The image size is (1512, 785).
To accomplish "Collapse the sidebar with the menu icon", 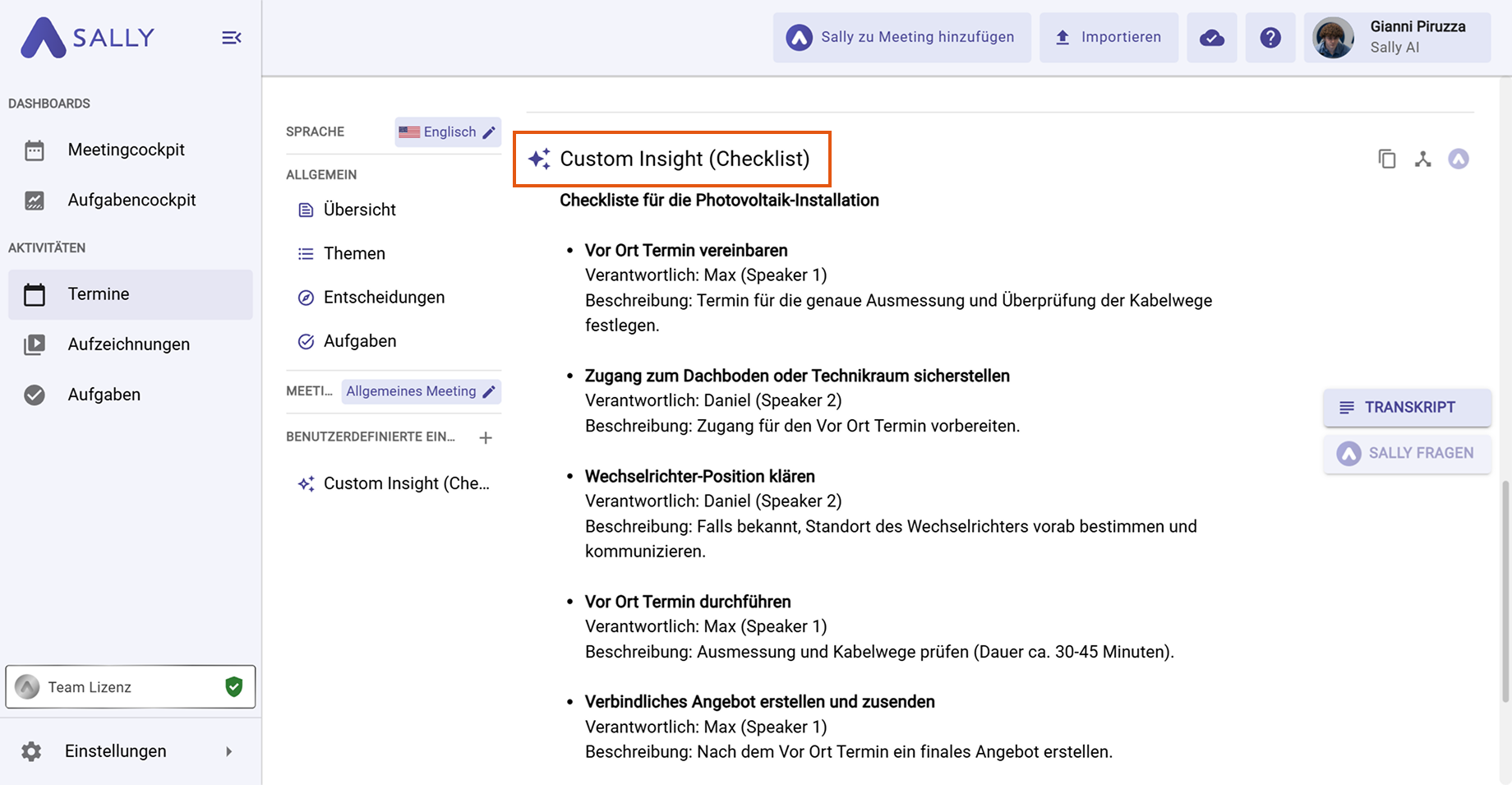I will pos(231,38).
